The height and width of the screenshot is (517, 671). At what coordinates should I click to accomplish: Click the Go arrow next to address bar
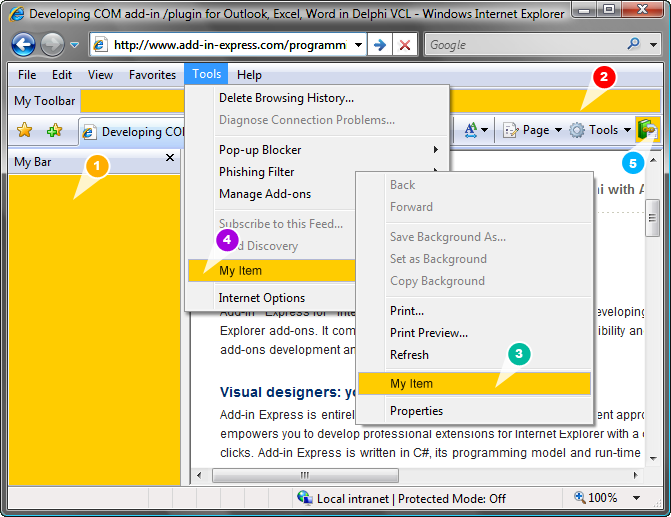tap(379, 45)
